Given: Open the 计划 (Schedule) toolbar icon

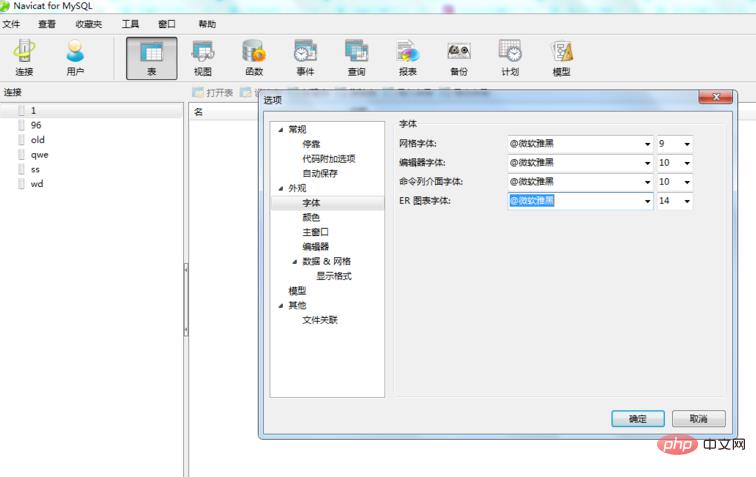Looking at the screenshot, I should [510, 57].
